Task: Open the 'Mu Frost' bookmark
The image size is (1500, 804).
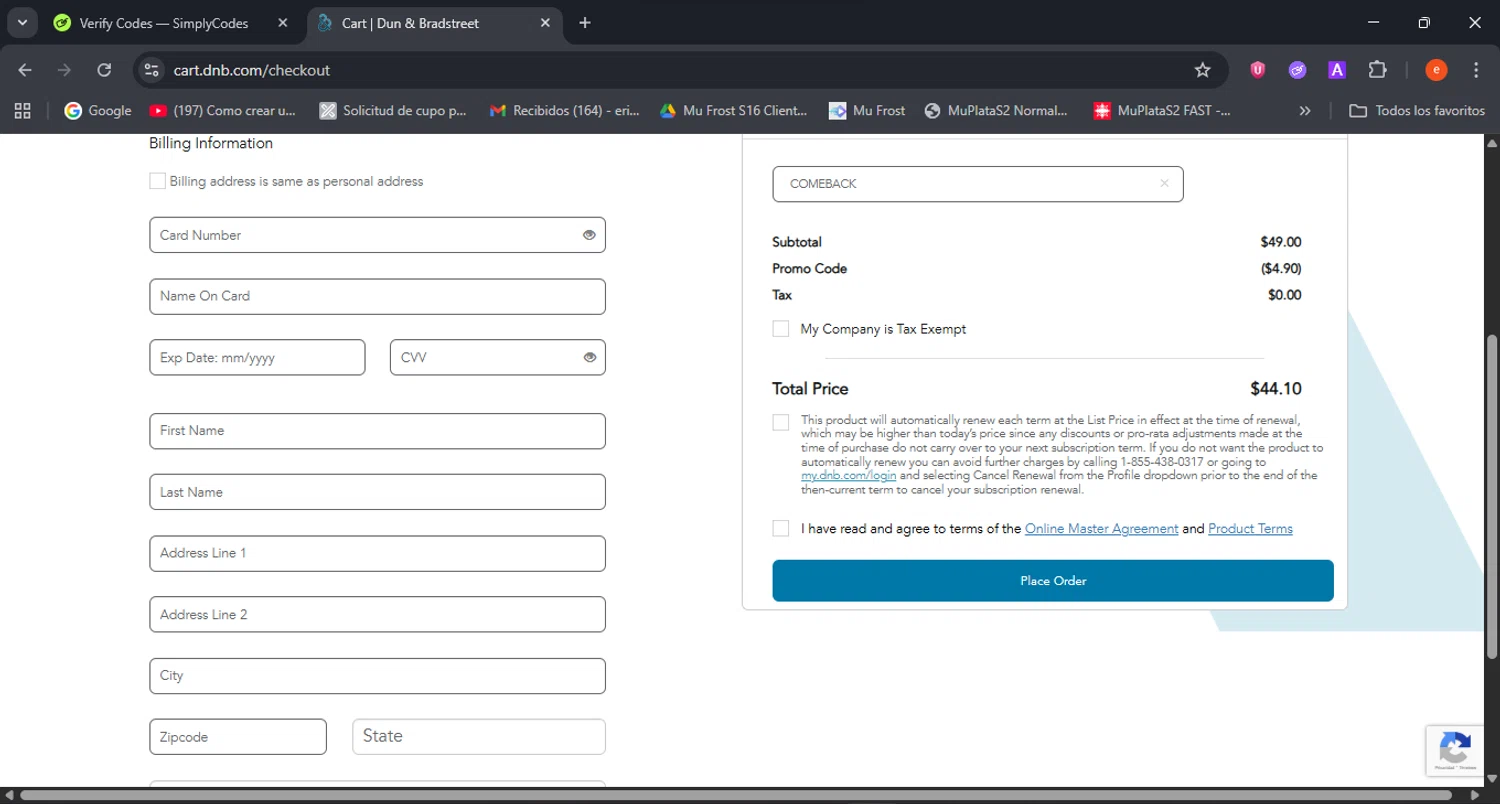Action: tap(867, 111)
